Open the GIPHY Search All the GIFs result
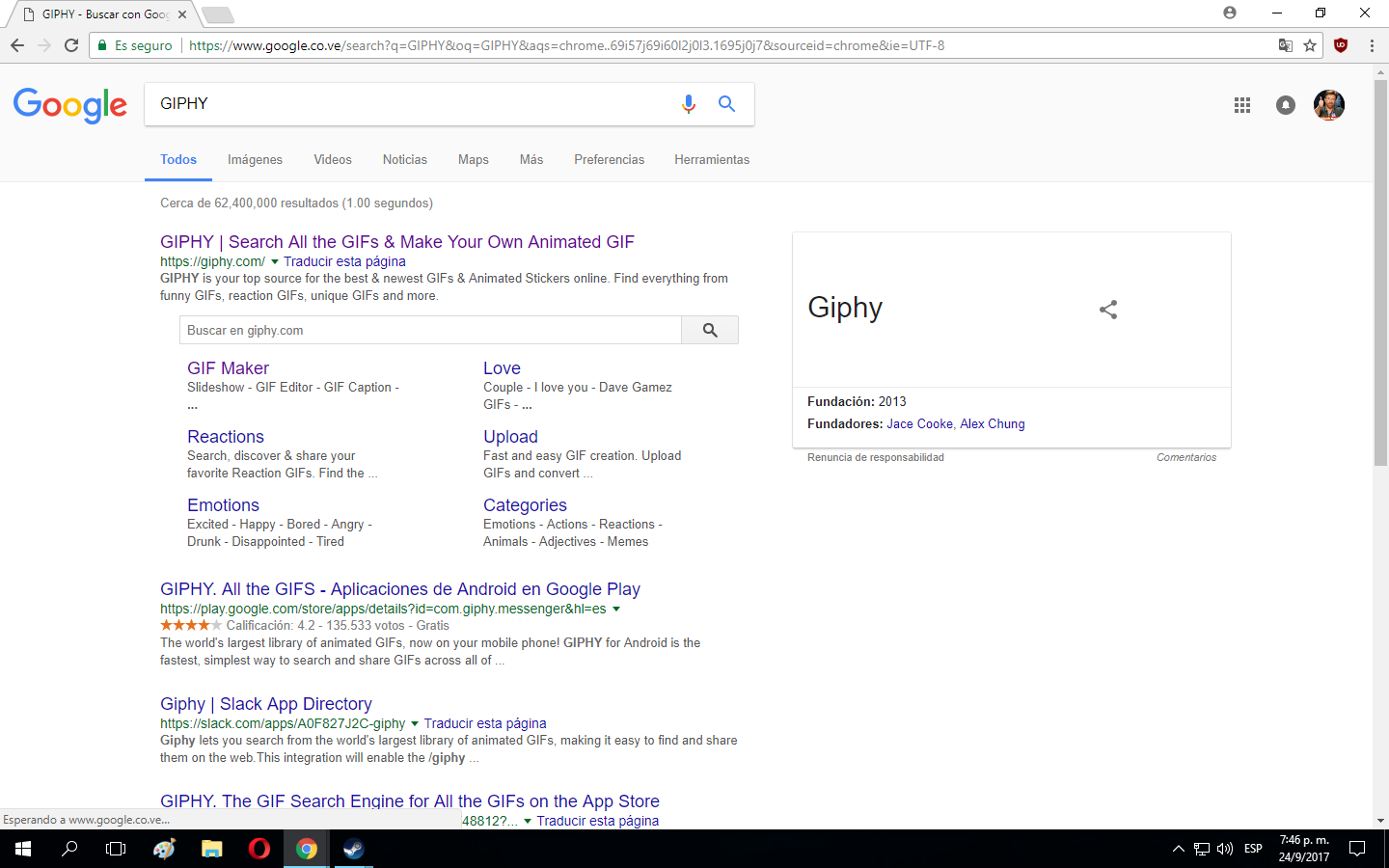Screen dimensions: 1389x868 (x=397, y=242)
